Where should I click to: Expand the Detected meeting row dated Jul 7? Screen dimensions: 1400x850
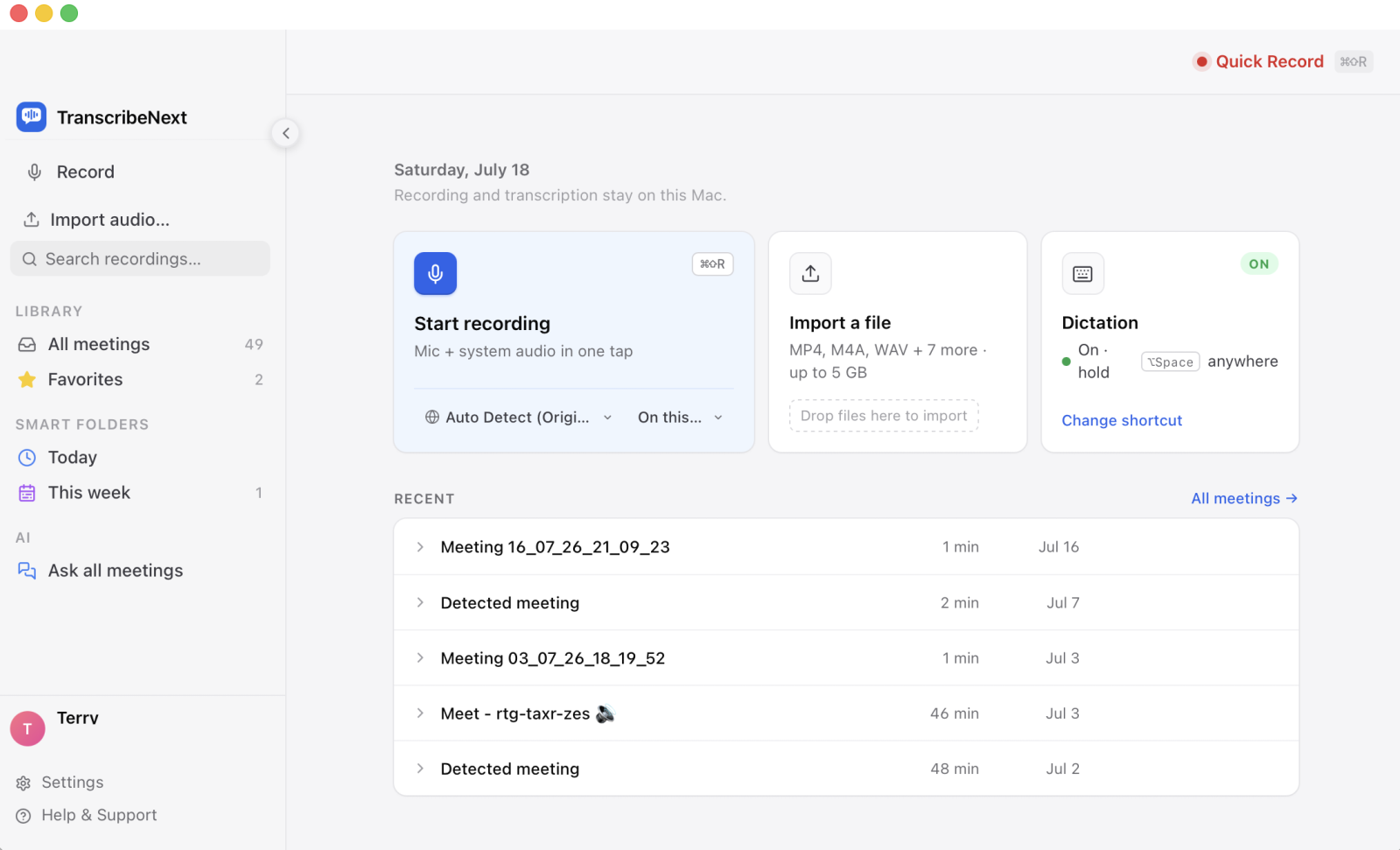420,603
